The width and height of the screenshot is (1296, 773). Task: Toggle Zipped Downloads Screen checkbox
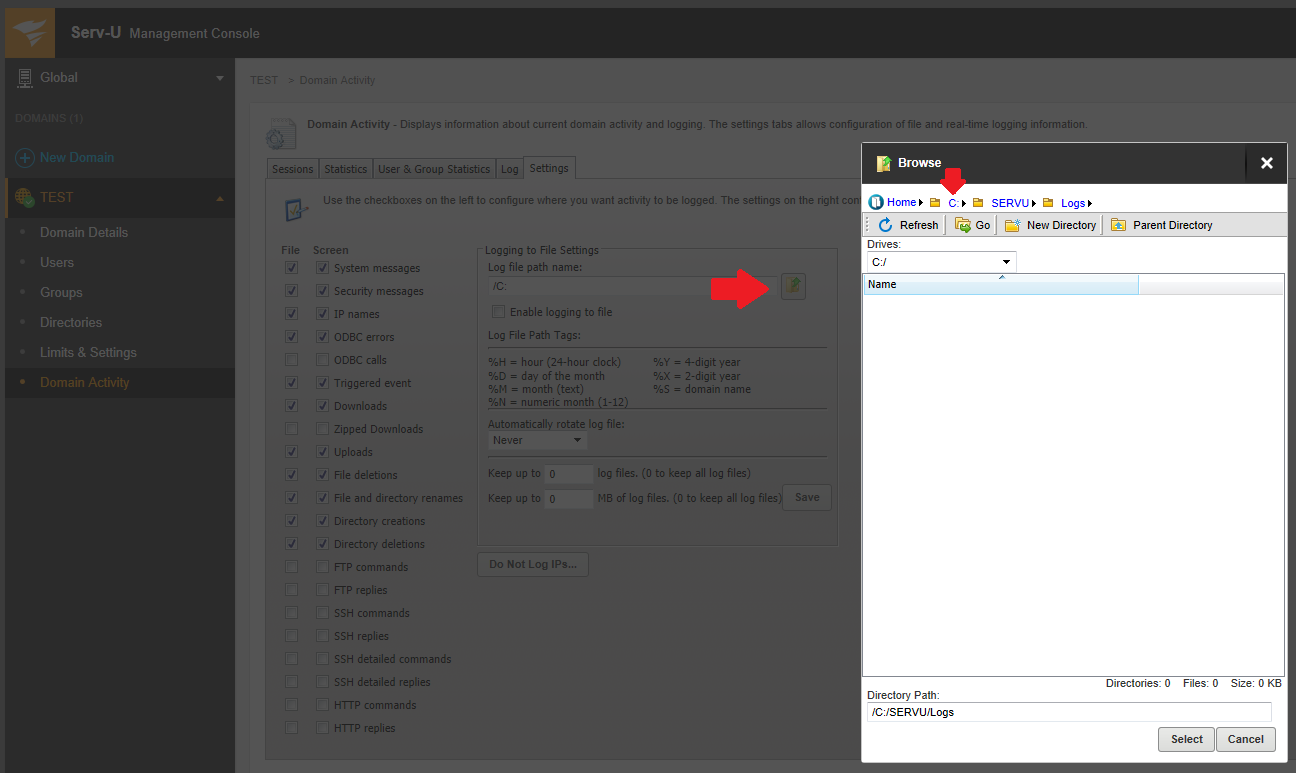(x=323, y=429)
